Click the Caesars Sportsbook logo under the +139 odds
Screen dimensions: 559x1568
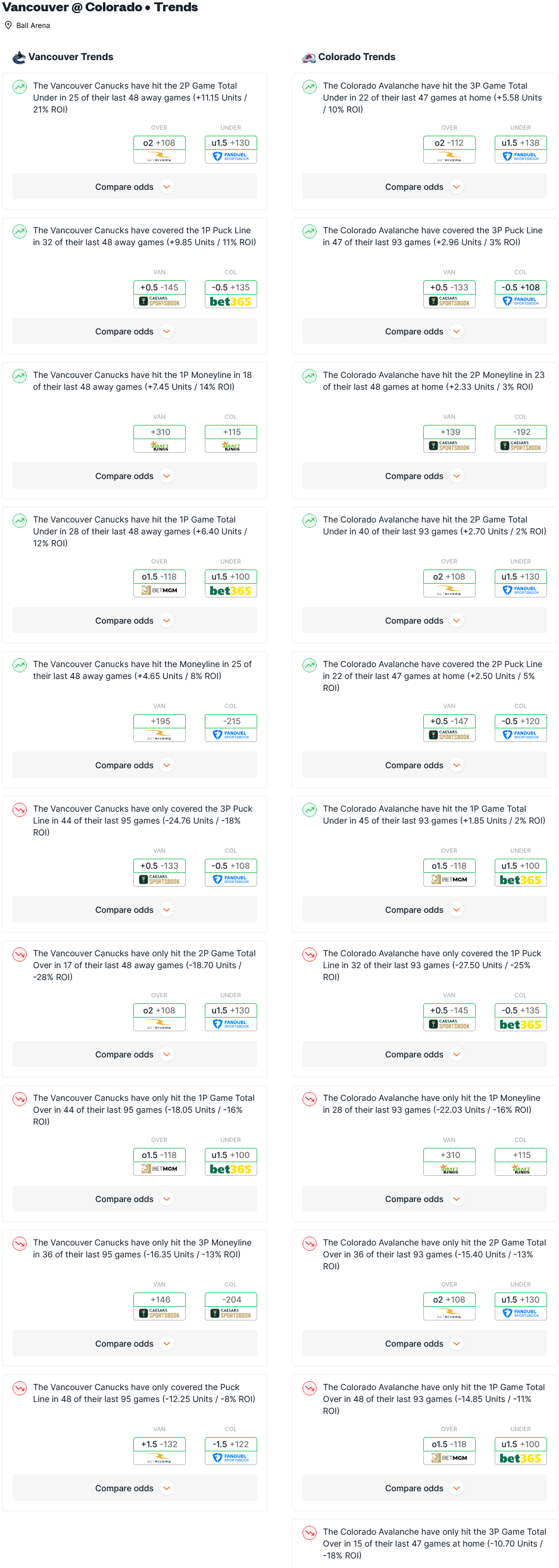coord(449,446)
